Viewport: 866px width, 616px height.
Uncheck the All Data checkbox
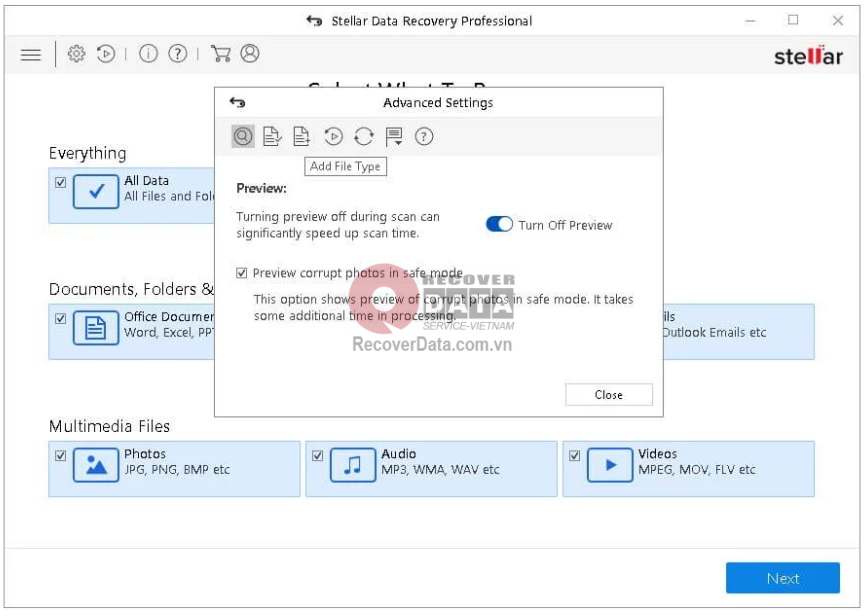click(61, 182)
